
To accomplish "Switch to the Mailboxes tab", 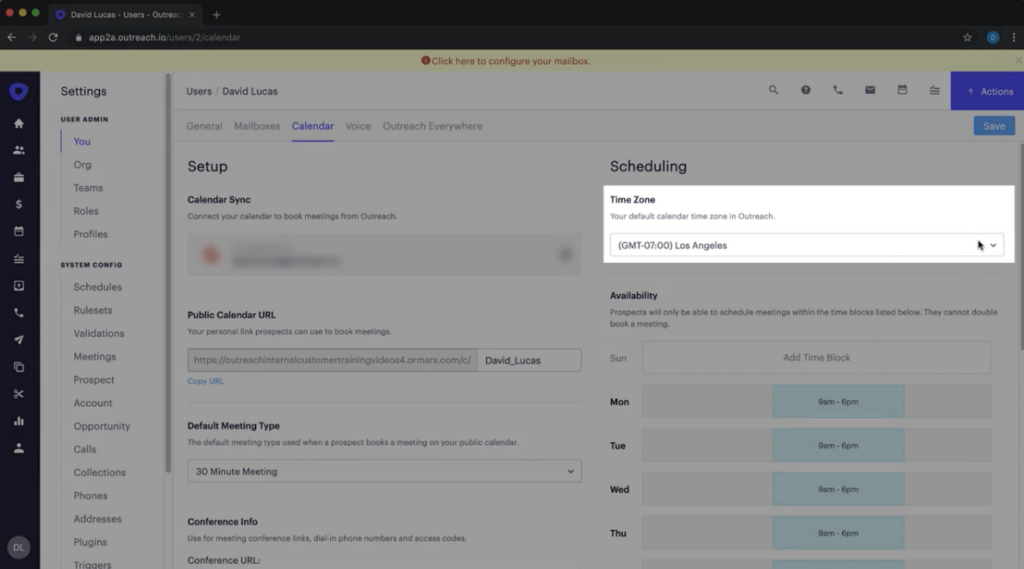I will 257,126.
